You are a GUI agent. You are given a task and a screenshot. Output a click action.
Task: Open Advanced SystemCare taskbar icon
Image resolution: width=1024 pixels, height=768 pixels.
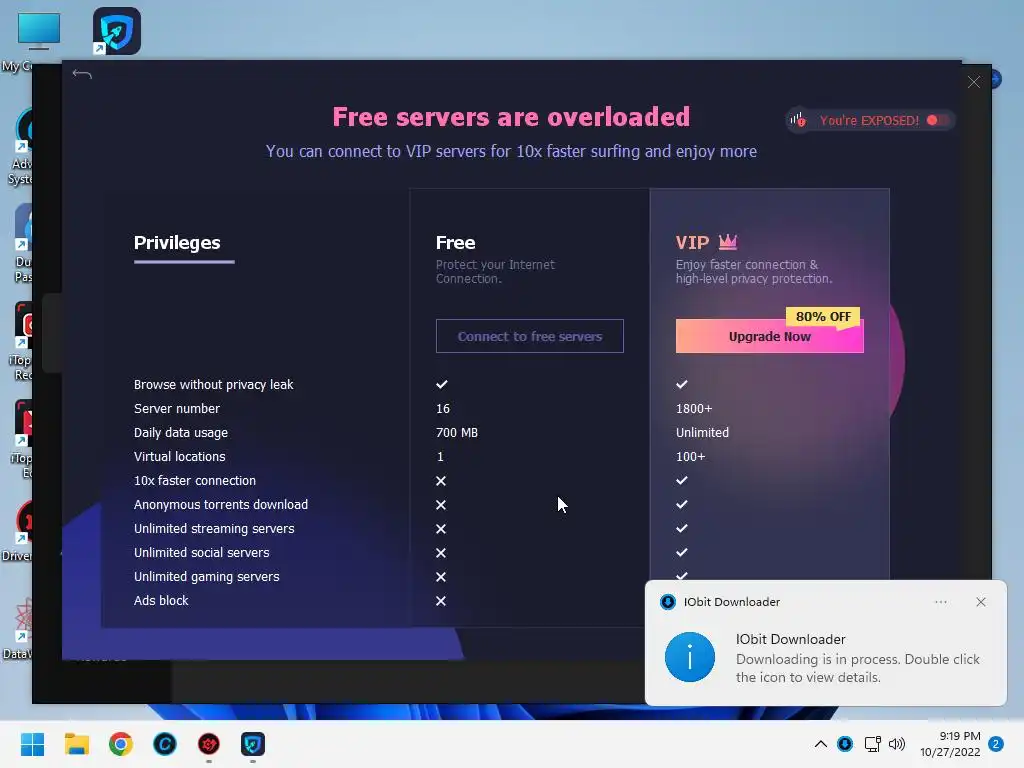(x=165, y=744)
